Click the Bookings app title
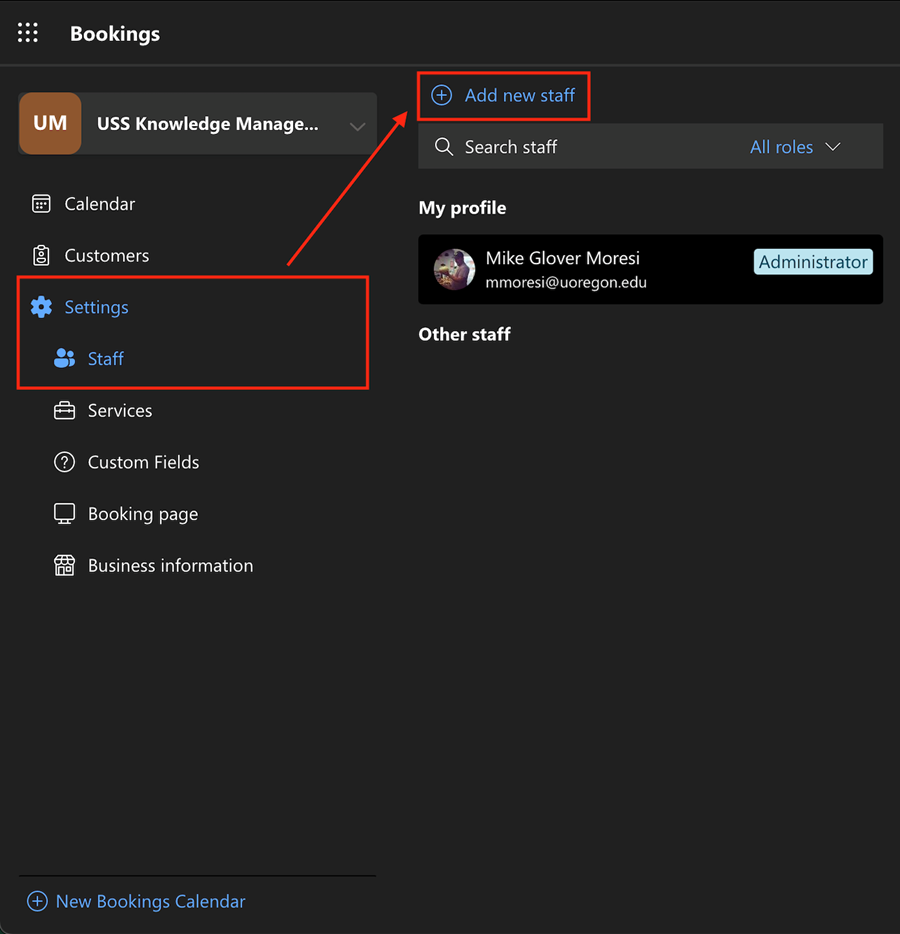The height and width of the screenshot is (934, 900). (x=115, y=34)
